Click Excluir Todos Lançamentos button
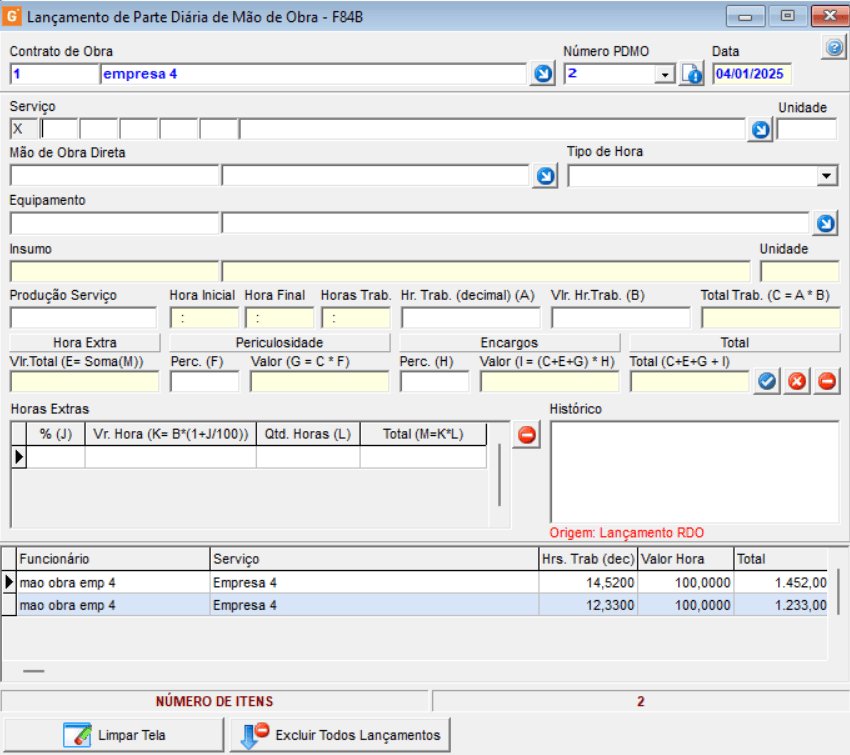This screenshot has width=850, height=755. pyautogui.click(x=340, y=735)
